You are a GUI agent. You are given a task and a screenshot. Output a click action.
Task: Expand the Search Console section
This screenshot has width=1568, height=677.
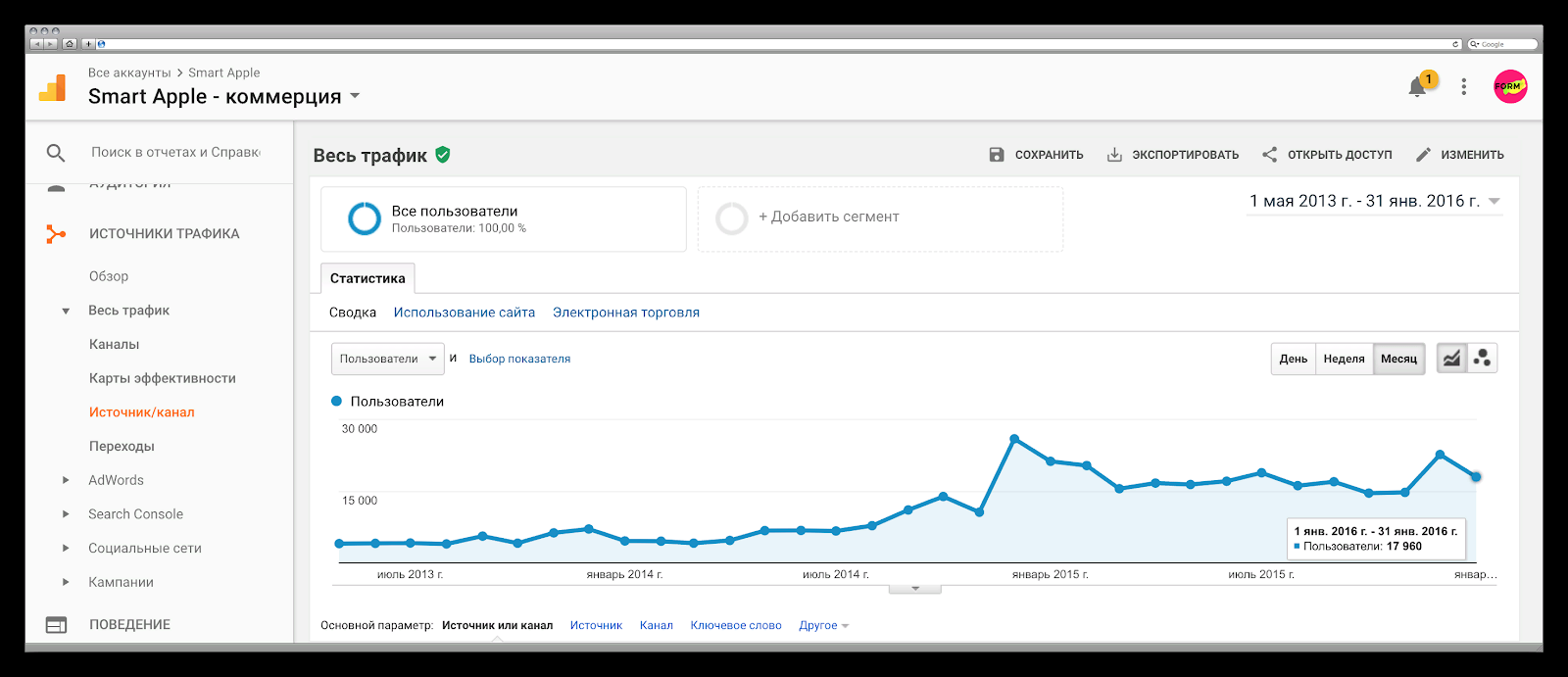click(66, 514)
